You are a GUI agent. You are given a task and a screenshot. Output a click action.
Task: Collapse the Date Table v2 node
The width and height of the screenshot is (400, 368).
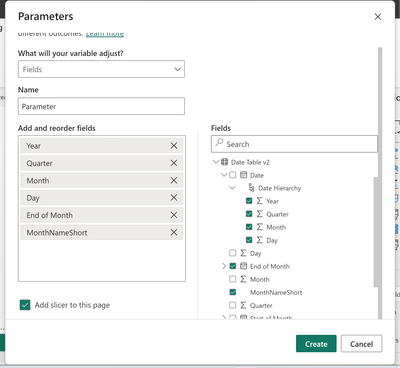[216, 162]
